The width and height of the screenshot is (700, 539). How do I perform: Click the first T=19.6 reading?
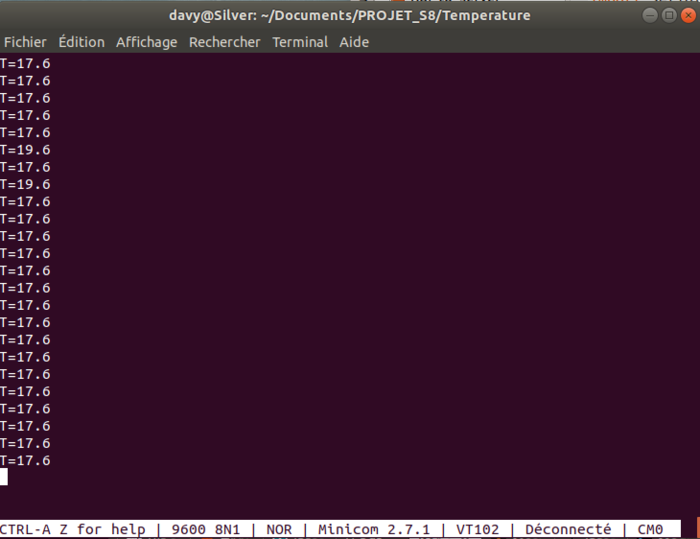pos(25,150)
